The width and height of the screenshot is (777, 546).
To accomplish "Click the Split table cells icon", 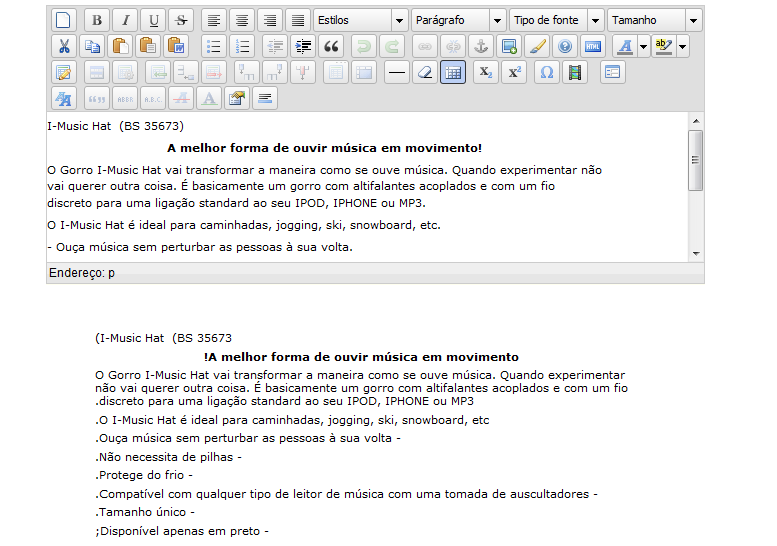I will point(336,72).
